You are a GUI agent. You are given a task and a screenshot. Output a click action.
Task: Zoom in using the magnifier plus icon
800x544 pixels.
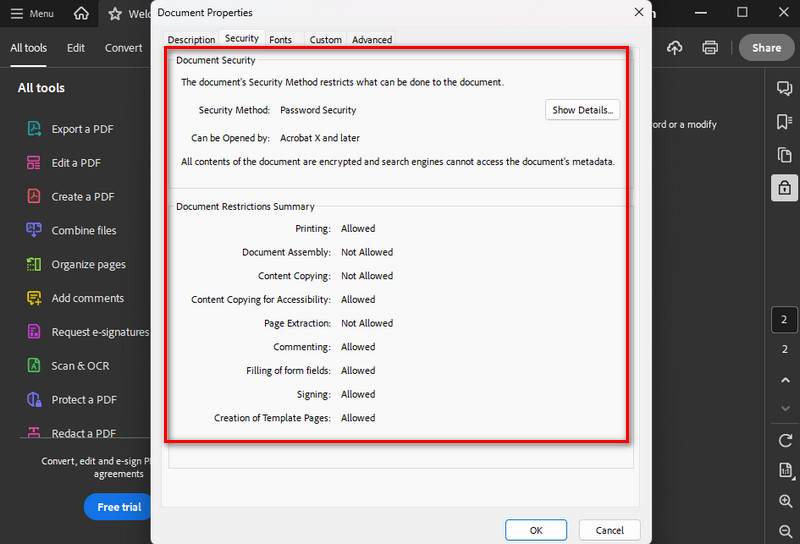[784, 502]
